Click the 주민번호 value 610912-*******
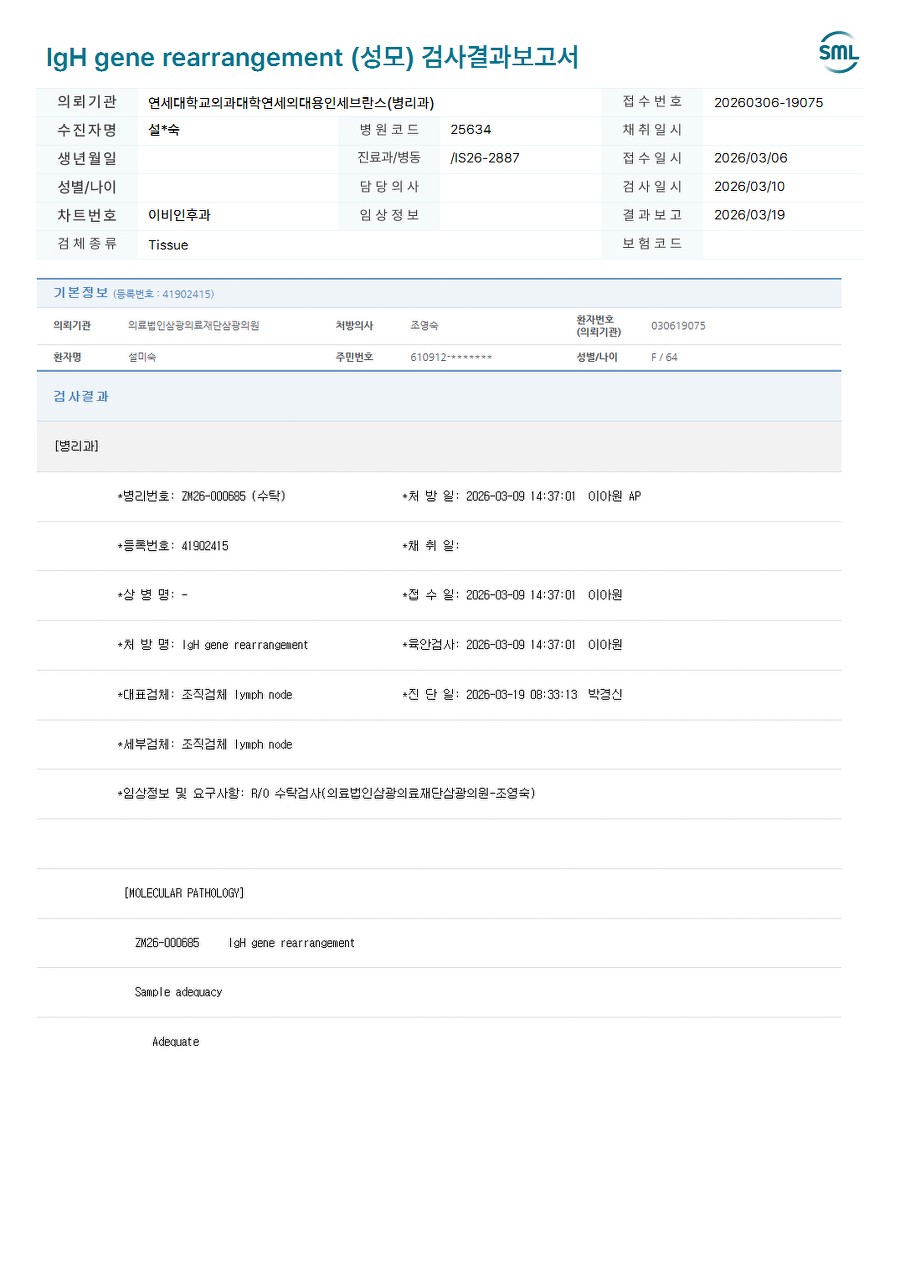 click(x=451, y=357)
